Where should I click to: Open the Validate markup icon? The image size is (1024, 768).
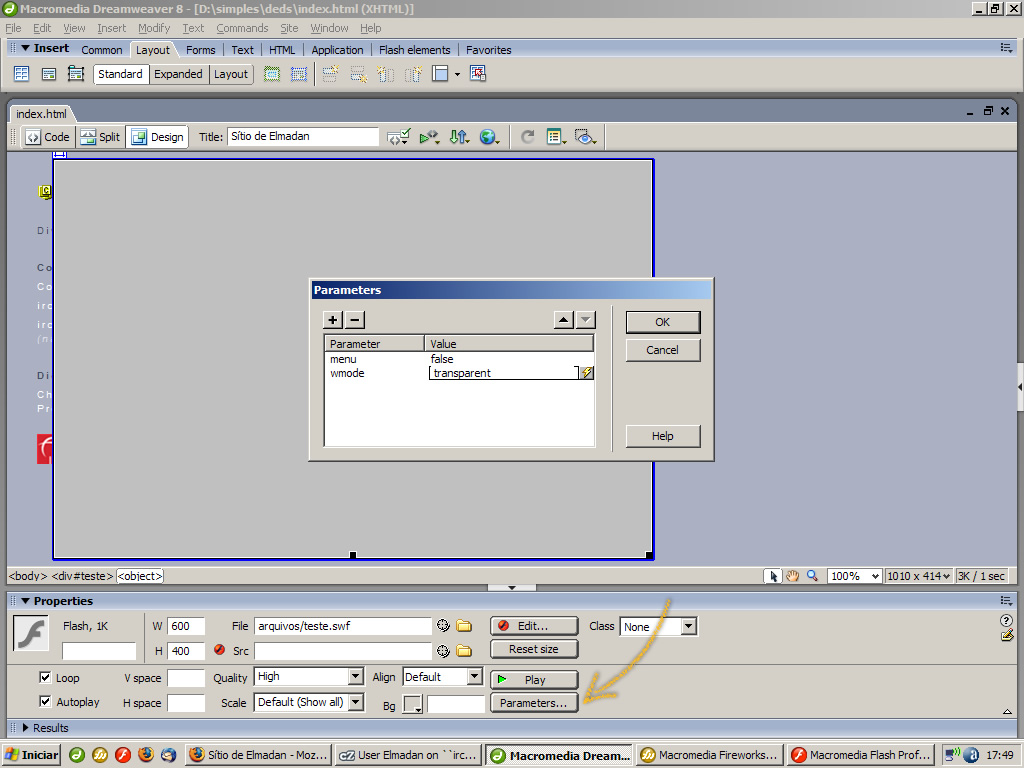(x=398, y=136)
